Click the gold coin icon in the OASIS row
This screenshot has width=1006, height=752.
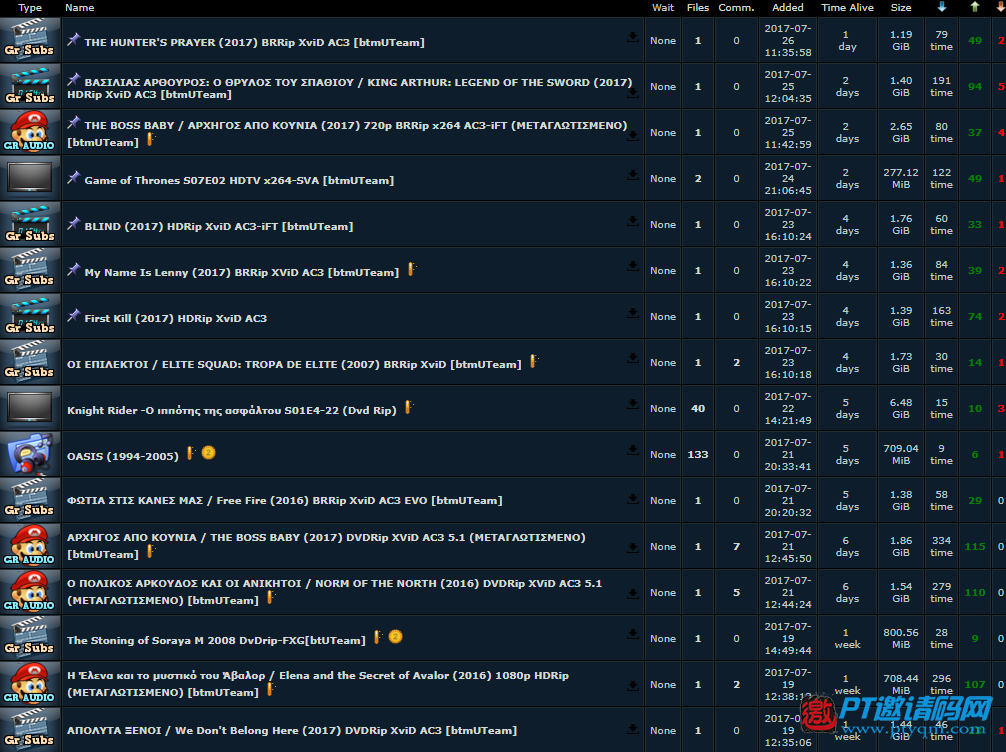209,453
